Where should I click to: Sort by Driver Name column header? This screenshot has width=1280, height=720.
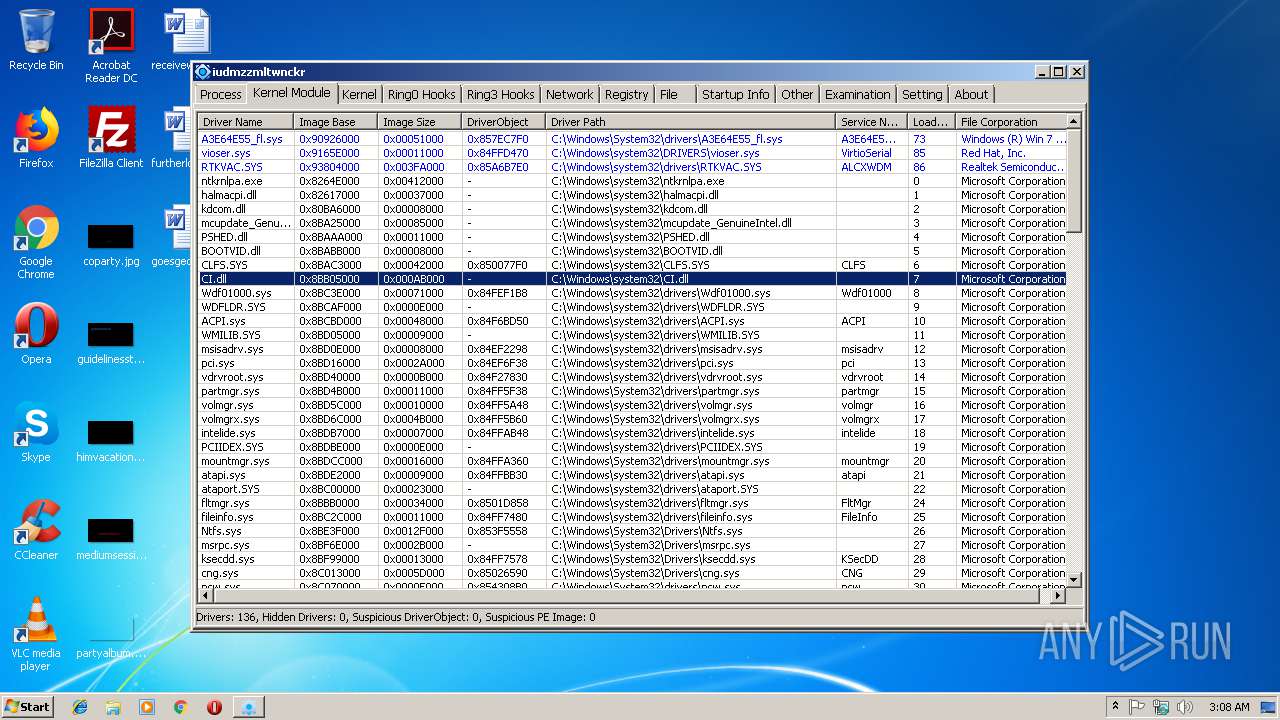(x=246, y=122)
